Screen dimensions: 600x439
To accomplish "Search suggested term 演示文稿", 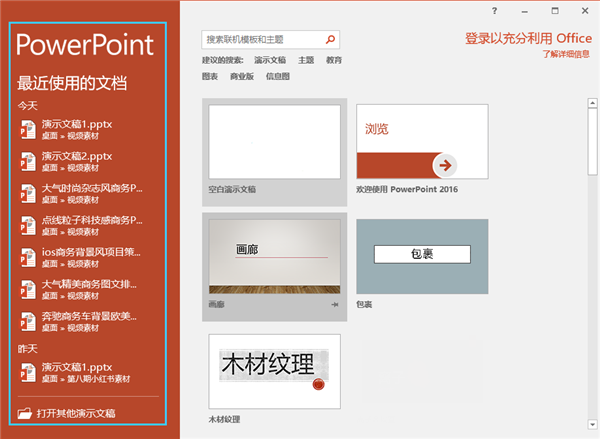I will [270, 60].
